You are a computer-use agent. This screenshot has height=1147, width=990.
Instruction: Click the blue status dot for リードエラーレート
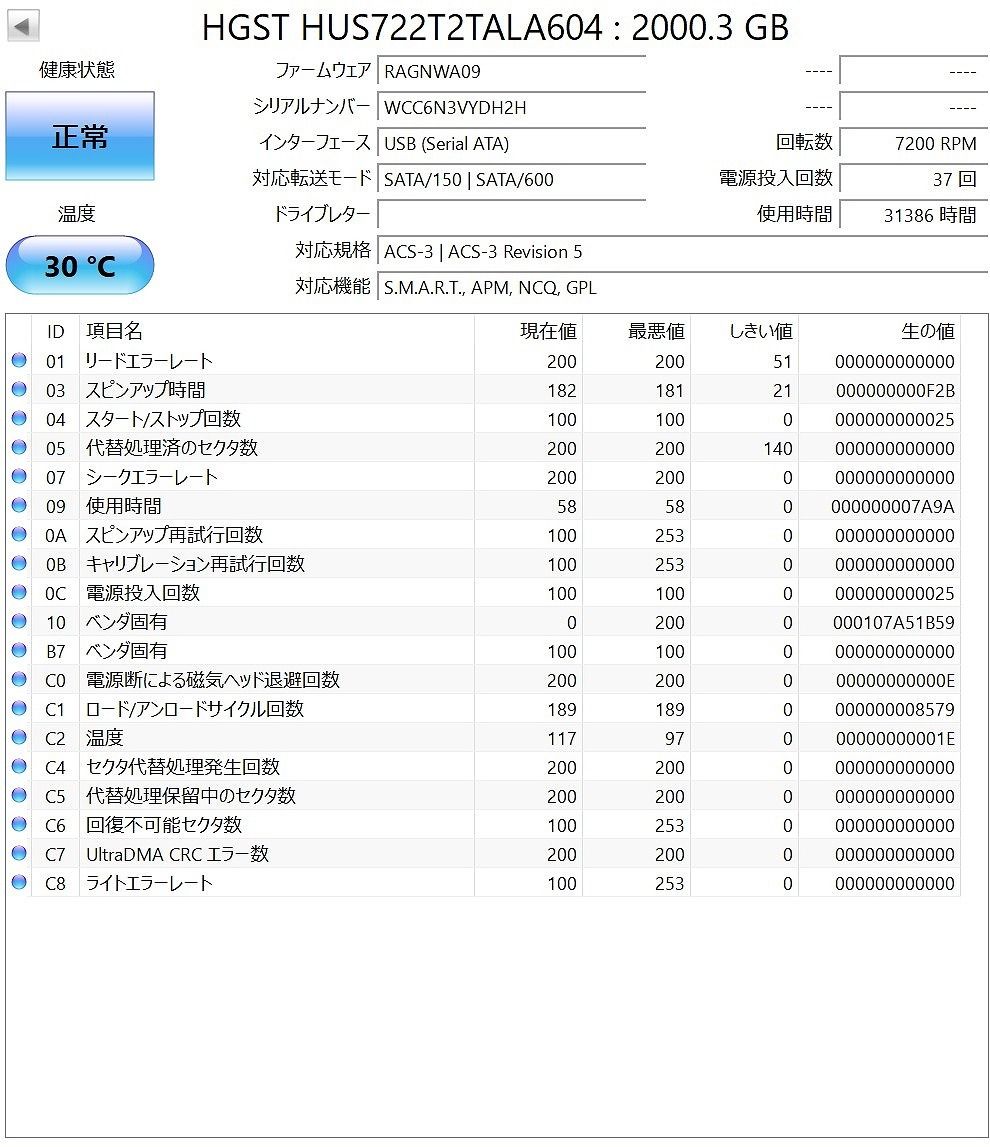click(x=20, y=361)
